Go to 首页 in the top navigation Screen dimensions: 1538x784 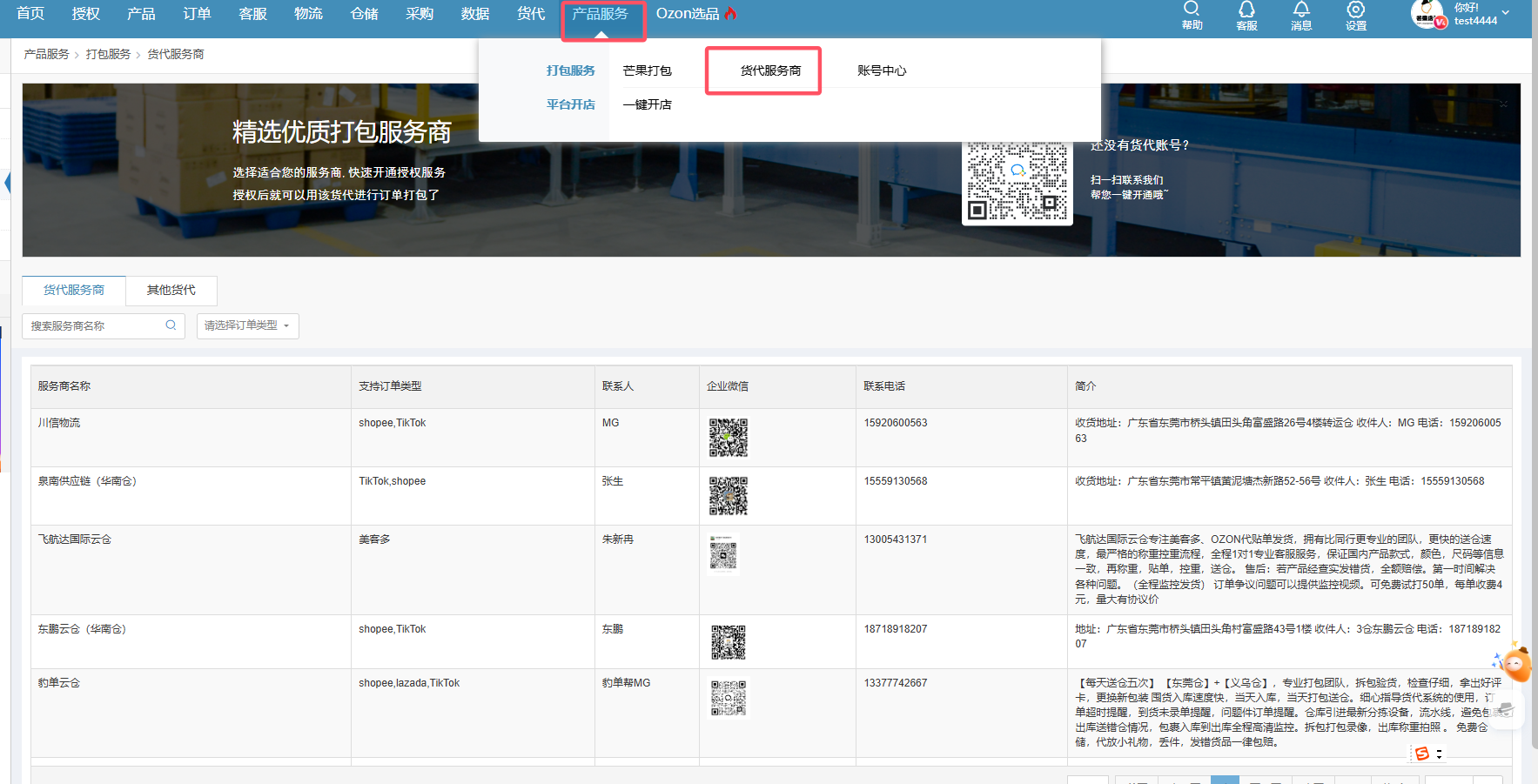pos(30,14)
